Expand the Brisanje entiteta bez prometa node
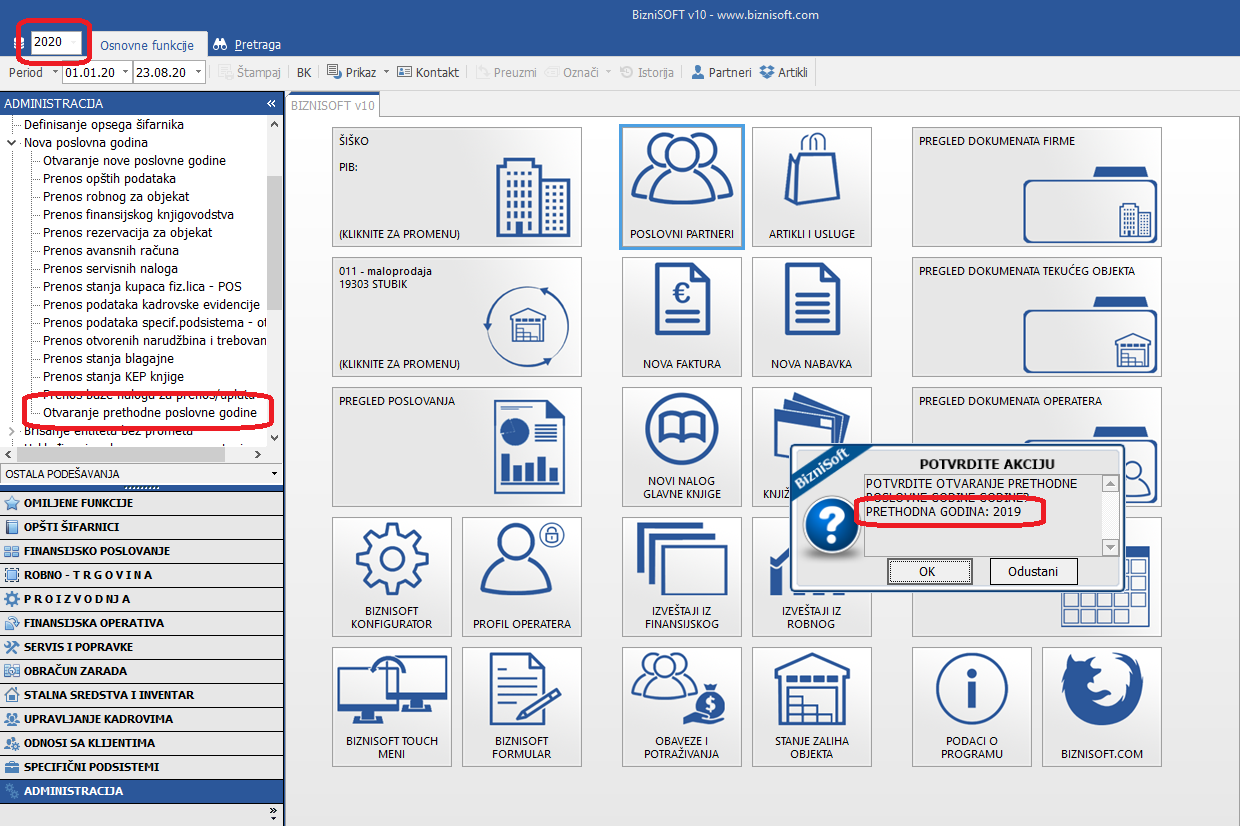The width and height of the screenshot is (1240, 826). (x=12, y=431)
